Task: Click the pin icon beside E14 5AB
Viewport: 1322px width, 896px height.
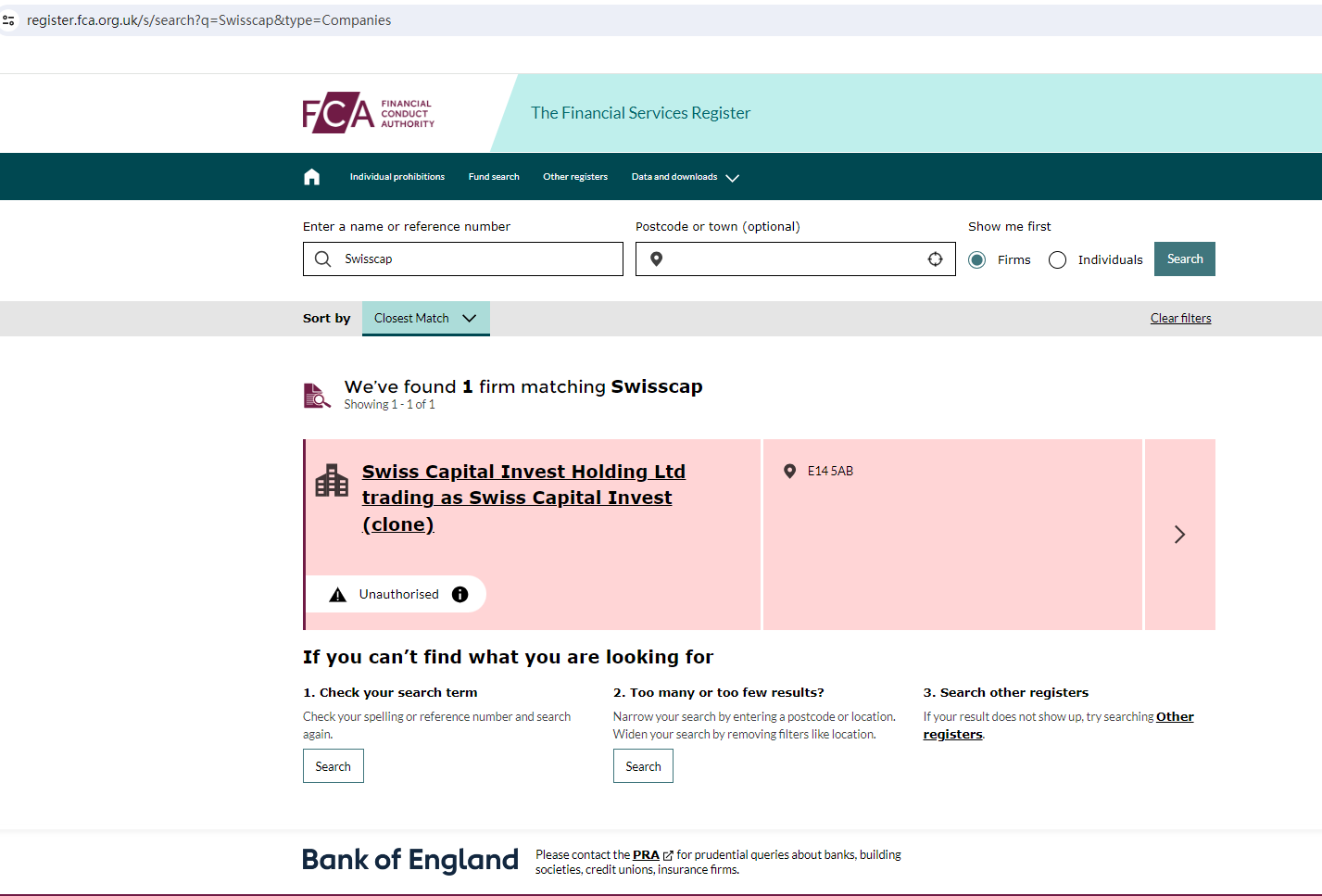Action: click(x=790, y=472)
